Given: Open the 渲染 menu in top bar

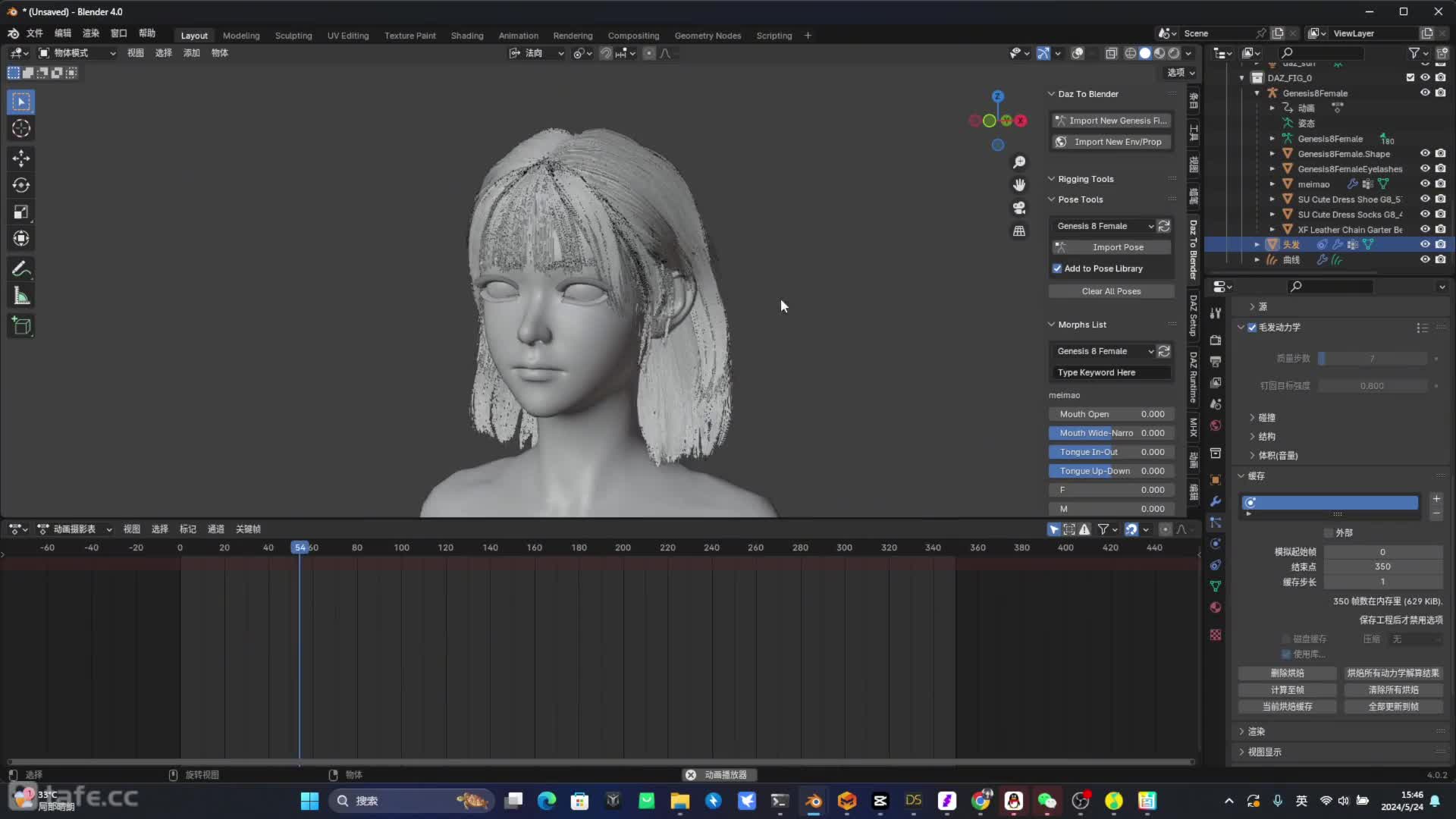Looking at the screenshot, I should click(x=90, y=33).
